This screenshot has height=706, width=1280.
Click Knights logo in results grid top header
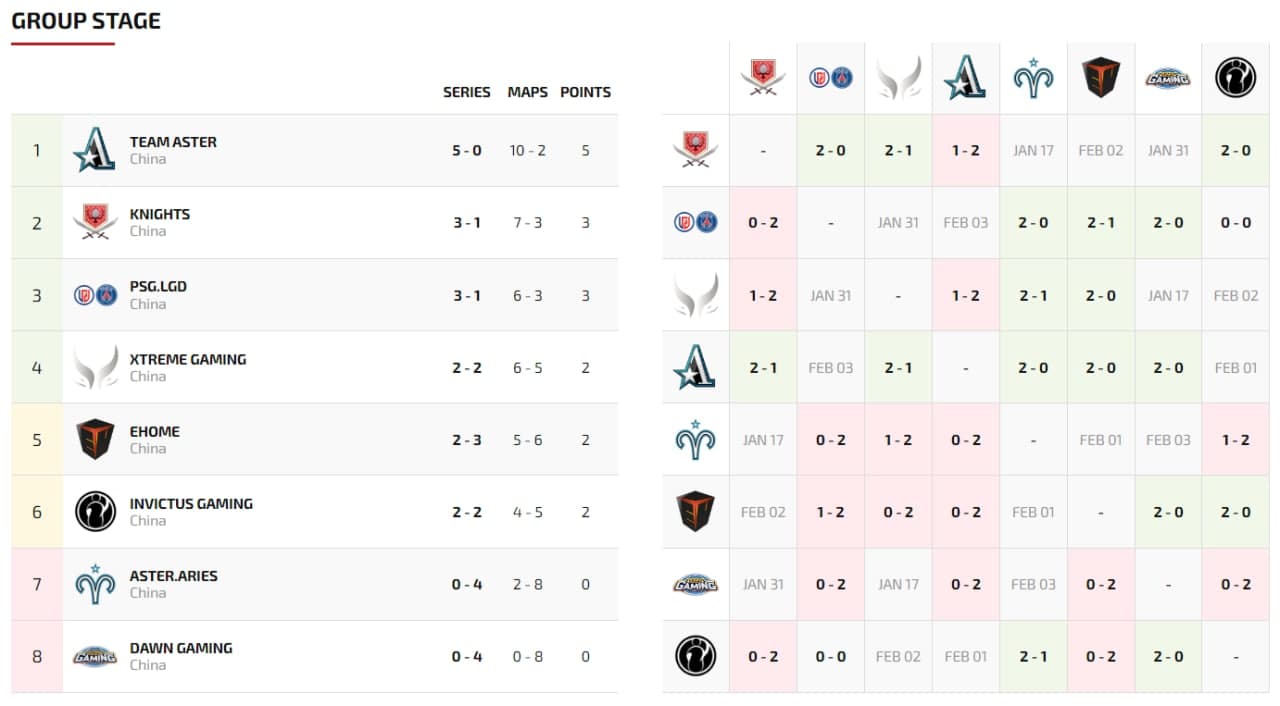763,78
